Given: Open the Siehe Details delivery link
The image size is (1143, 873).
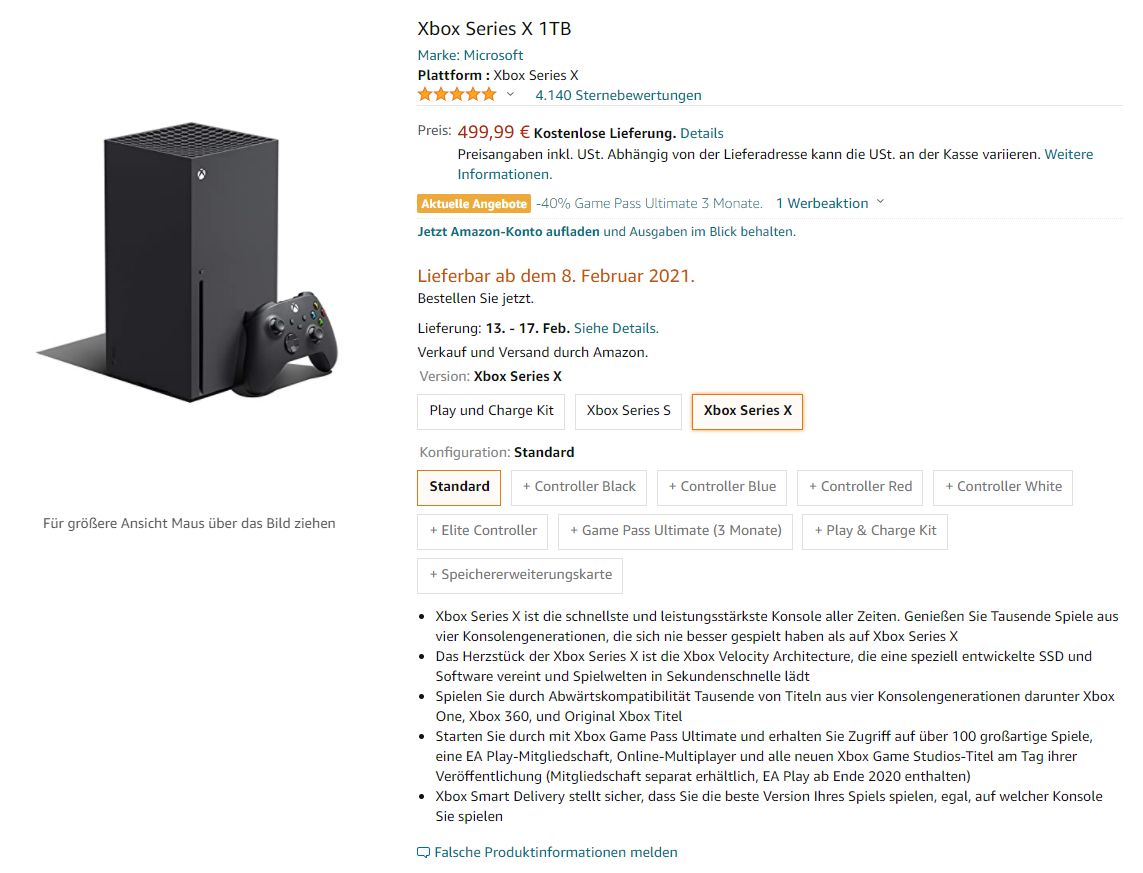Looking at the screenshot, I should (x=616, y=328).
